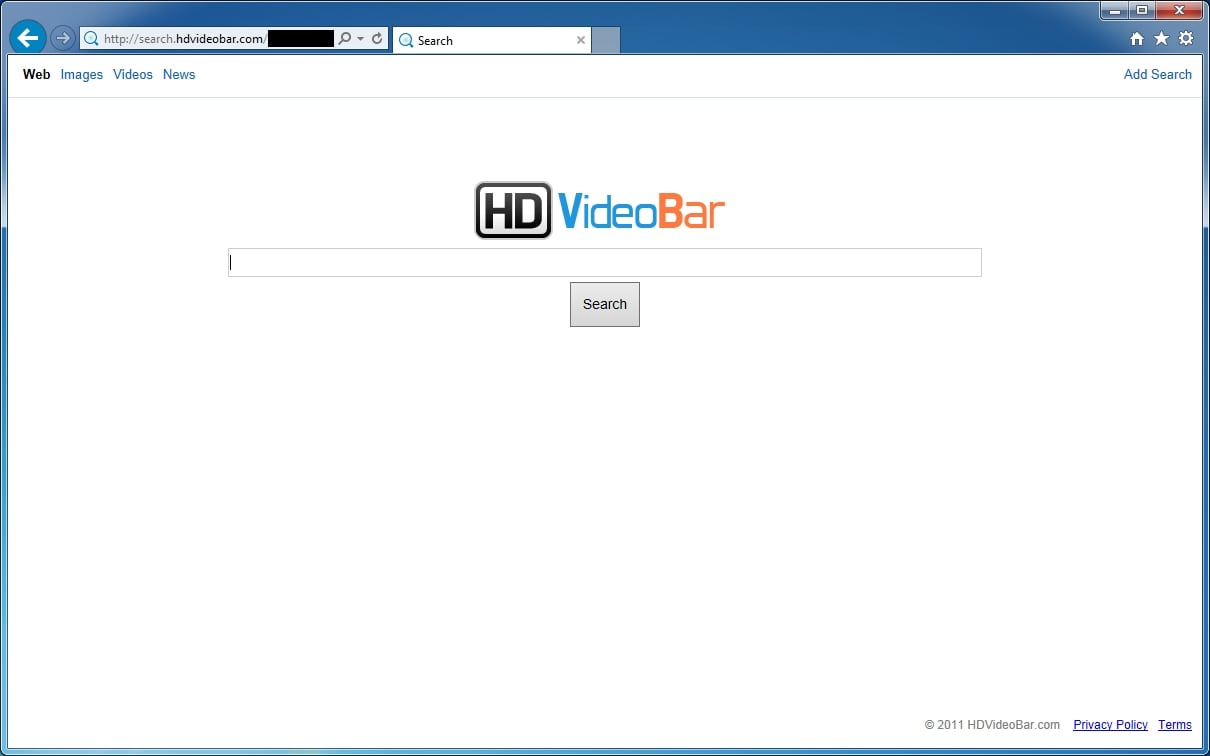This screenshot has height=756, width=1210.
Task: Open a new tab with the blank tab button
Action: 606,40
